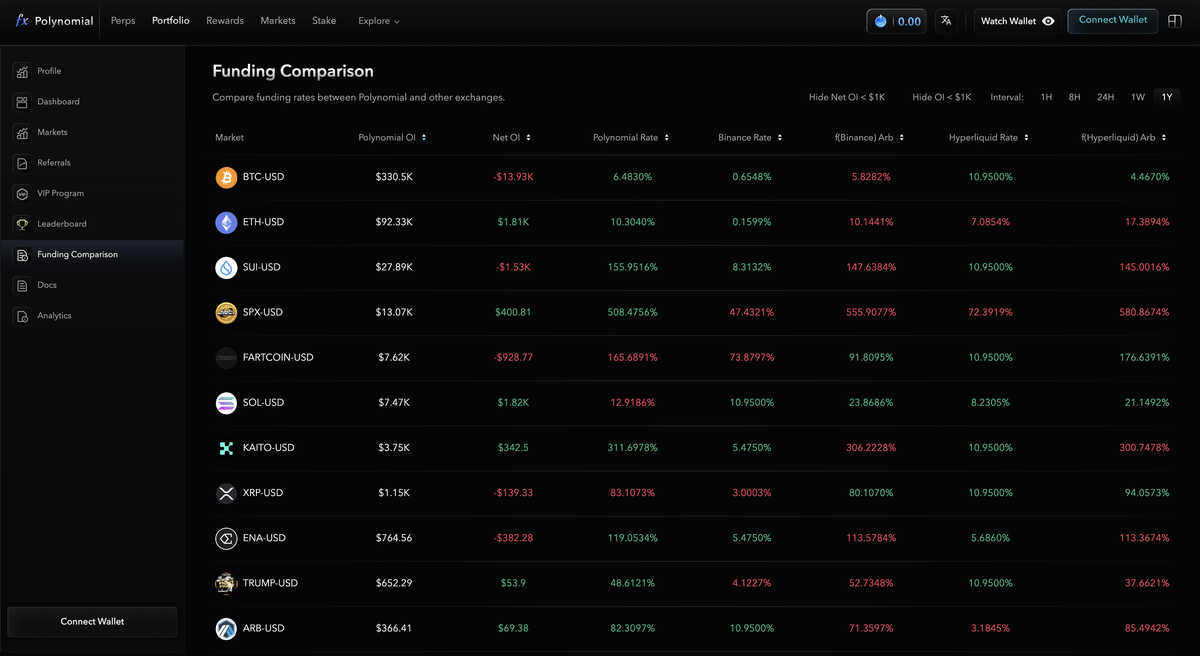
Task: Click the SOL-USD market name
Action: point(263,402)
